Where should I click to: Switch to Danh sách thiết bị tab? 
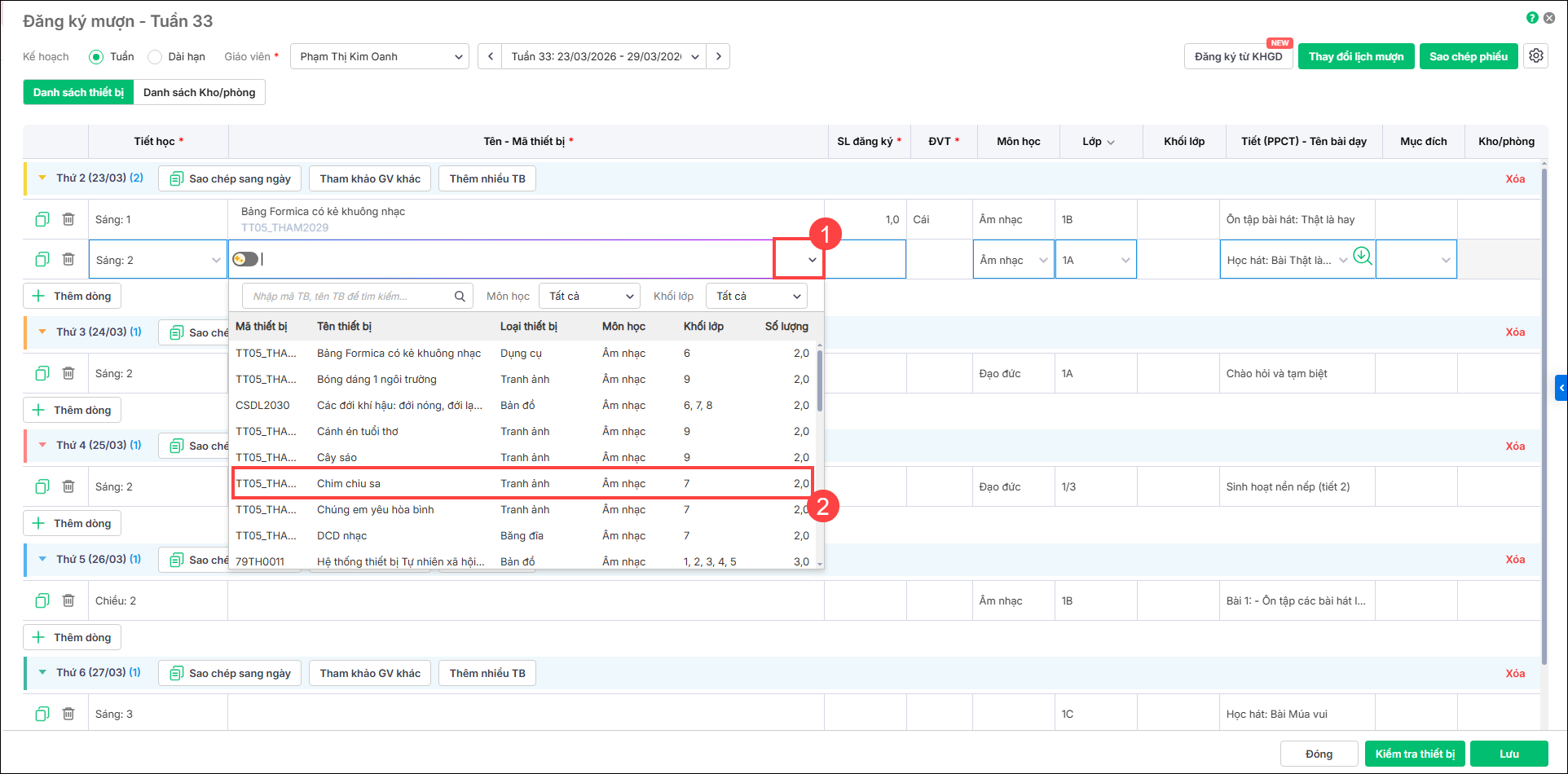(x=78, y=92)
